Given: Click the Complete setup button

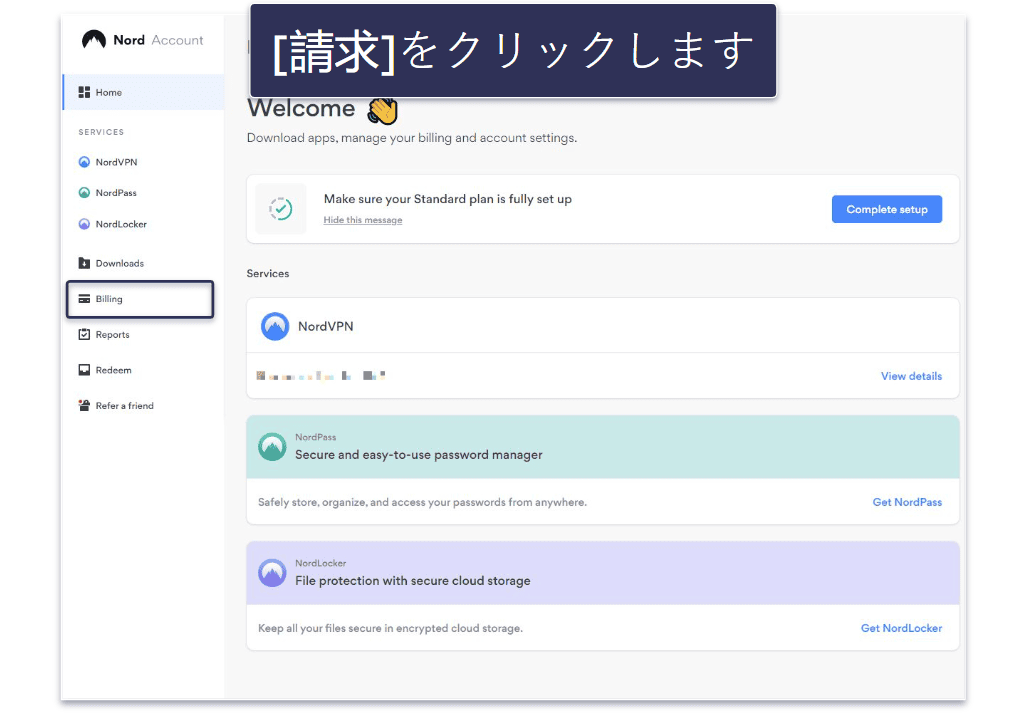Looking at the screenshot, I should [x=887, y=210].
